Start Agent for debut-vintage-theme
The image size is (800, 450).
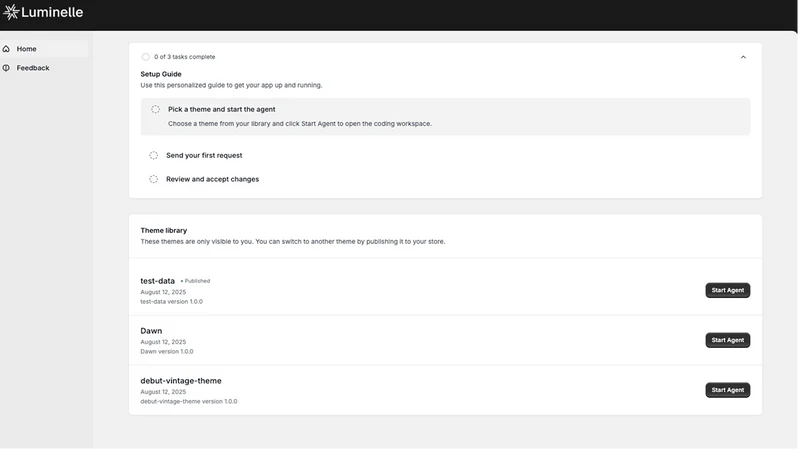coord(728,390)
